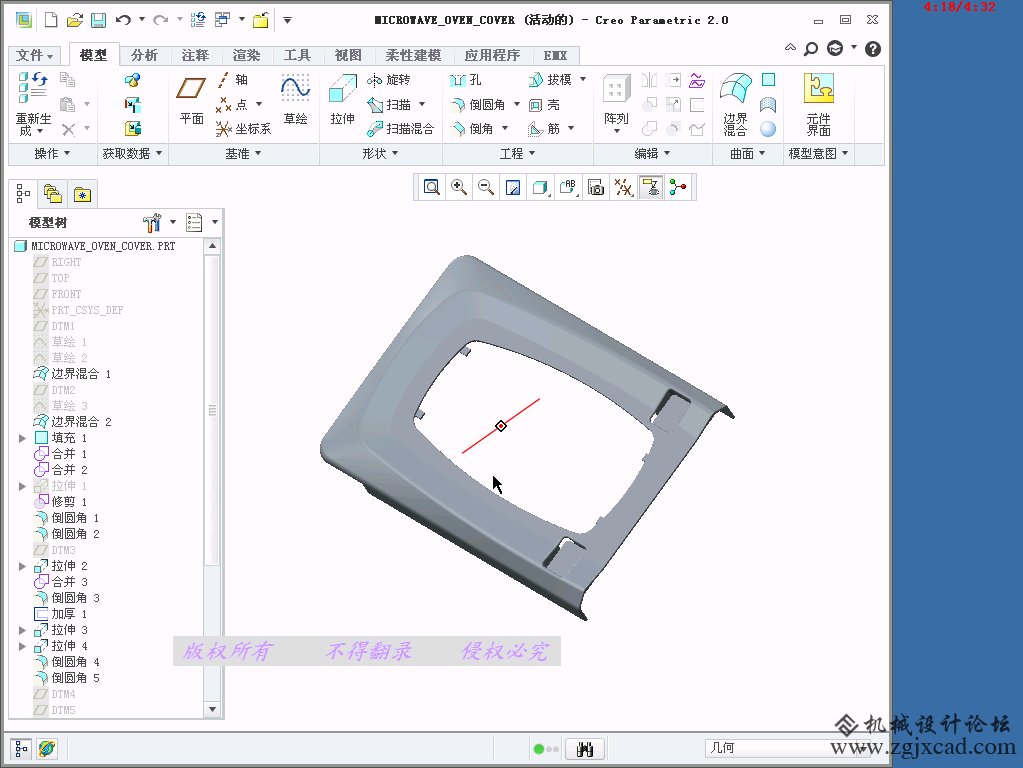Toggle spin center display
This screenshot has width=1023, height=768.
click(x=678, y=187)
